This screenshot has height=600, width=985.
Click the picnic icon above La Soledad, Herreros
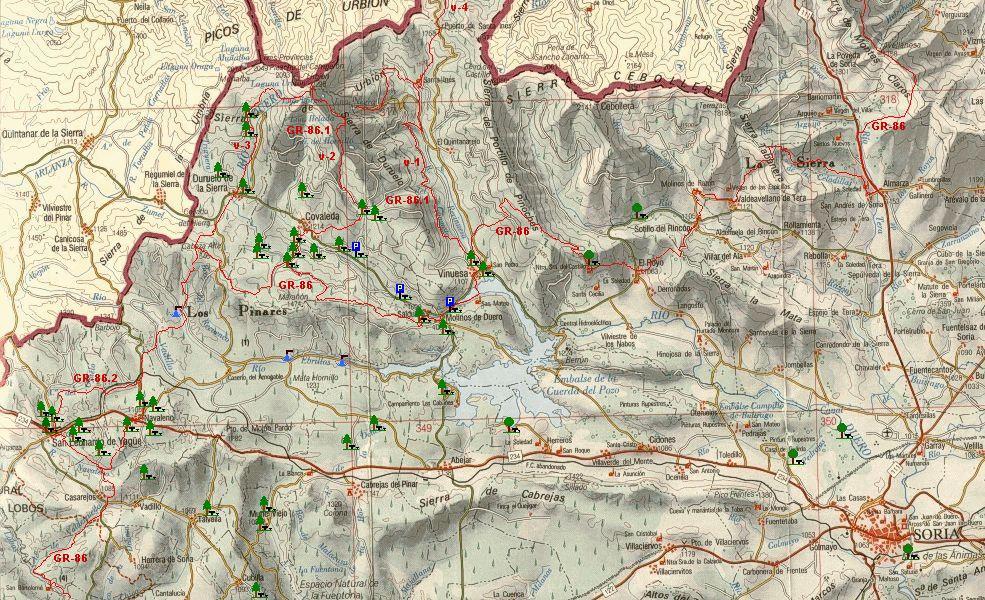pyautogui.click(x=510, y=424)
